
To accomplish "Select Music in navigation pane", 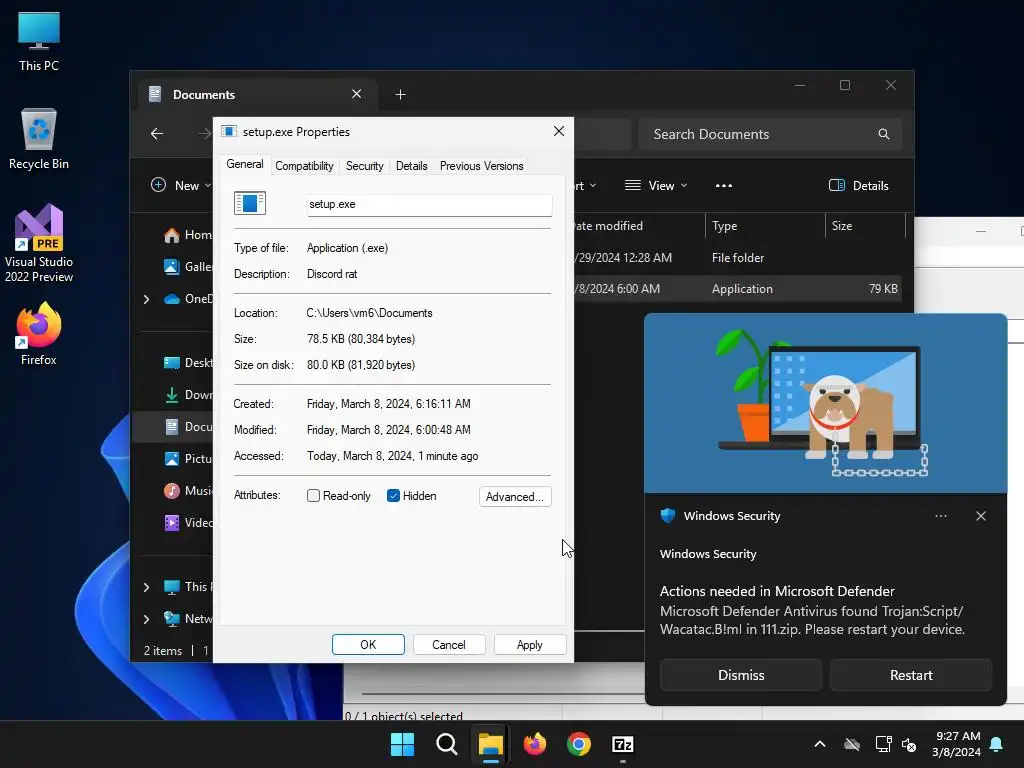I will (x=187, y=490).
